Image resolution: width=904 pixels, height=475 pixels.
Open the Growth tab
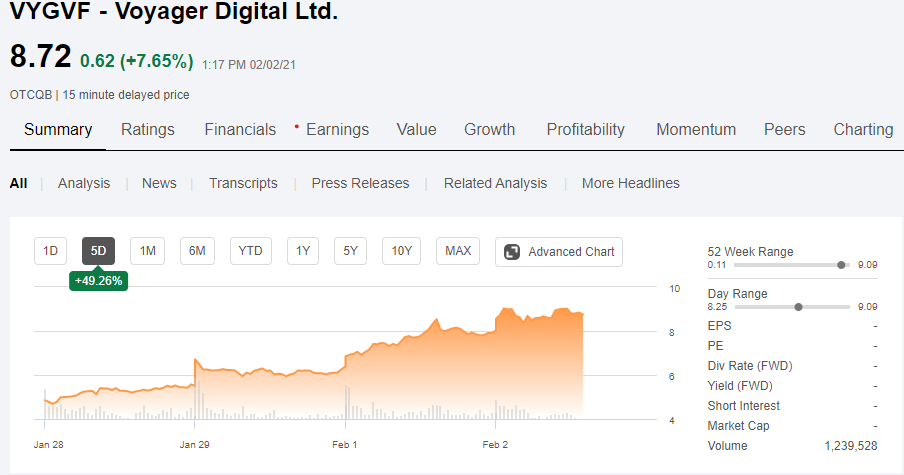(489, 130)
